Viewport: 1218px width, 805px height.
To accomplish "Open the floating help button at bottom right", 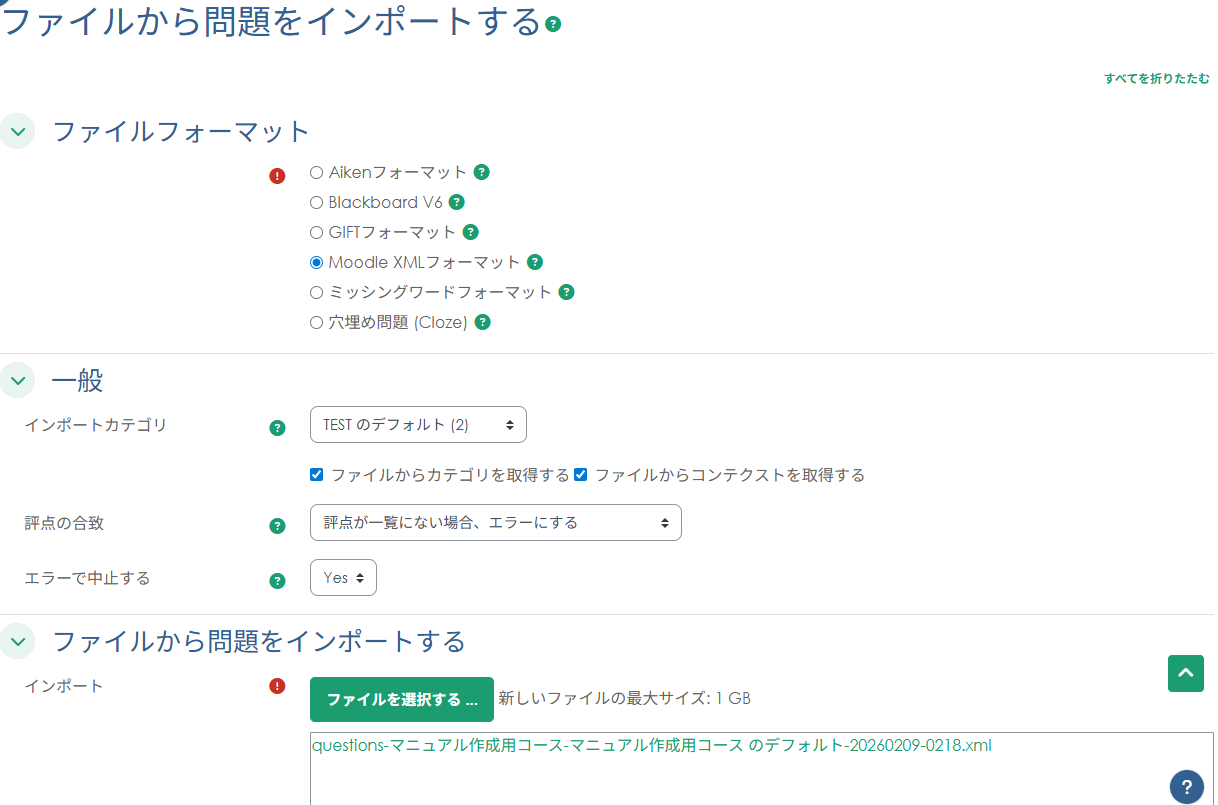I will point(1187,787).
